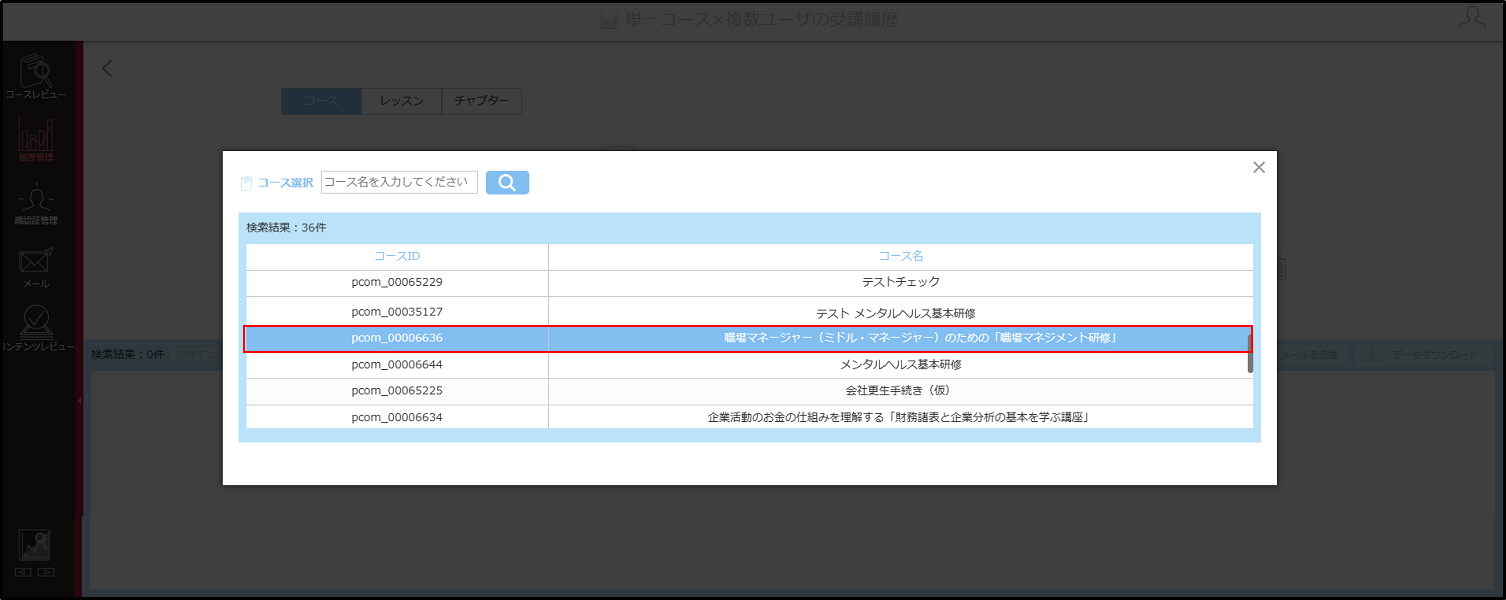Sort by the コースID column header
Screen dimensions: 1506x600
pos(397,257)
